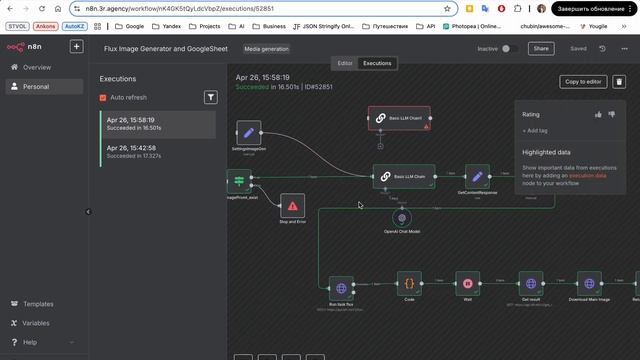The image size is (640, 360).
Task: Collapse the sidebar with the arrow
Action: coord(88,211)
